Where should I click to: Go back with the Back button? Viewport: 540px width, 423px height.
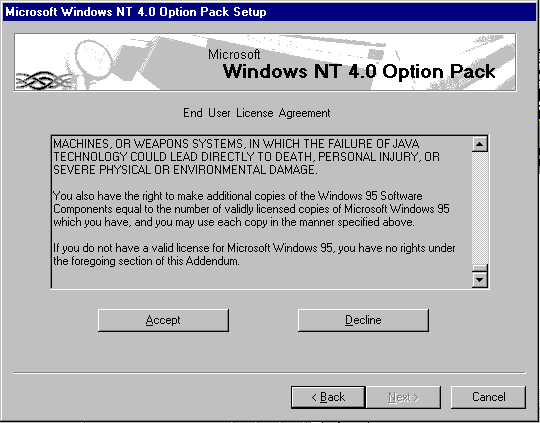pos(328,397)
